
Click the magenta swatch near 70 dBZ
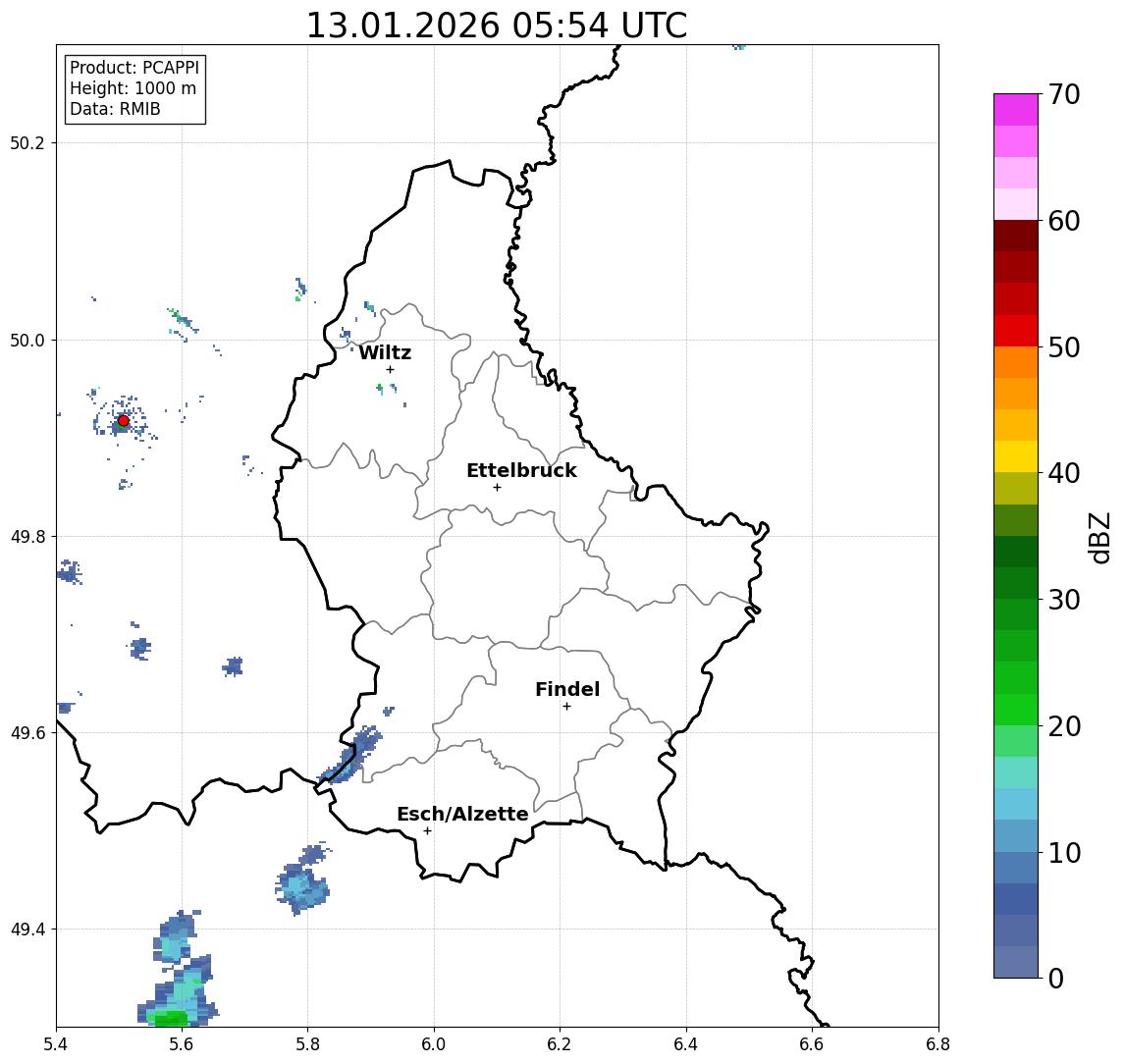click(x=1016, y=110)
